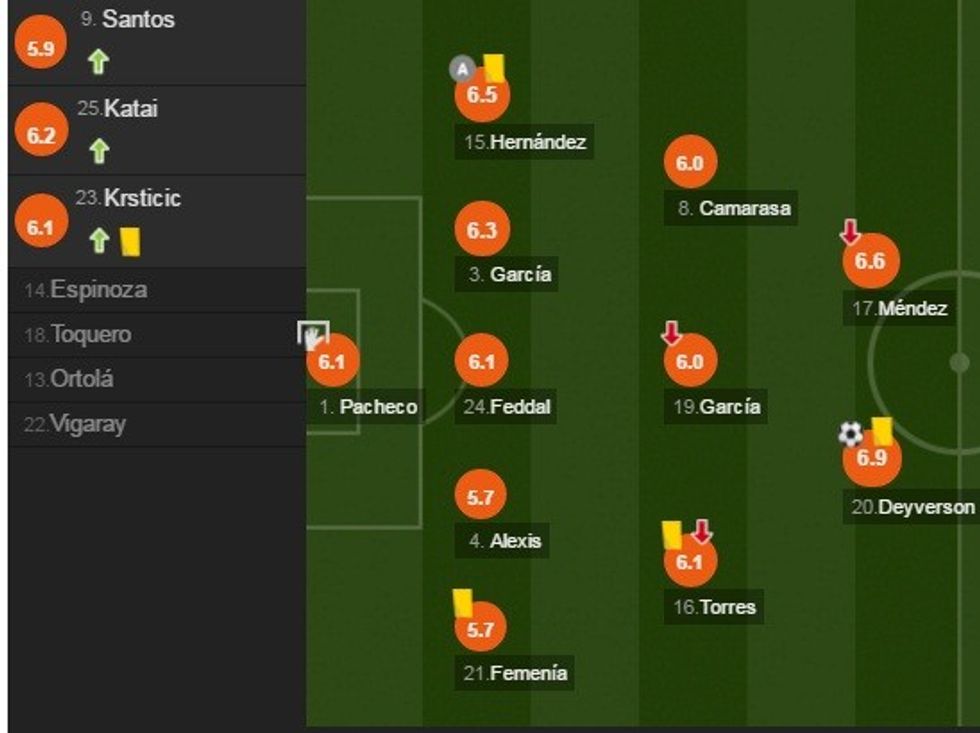Click the yellow card above Deyverson
Screen dimensions: 980x733
pyautogui.click(x=881, y=432)
